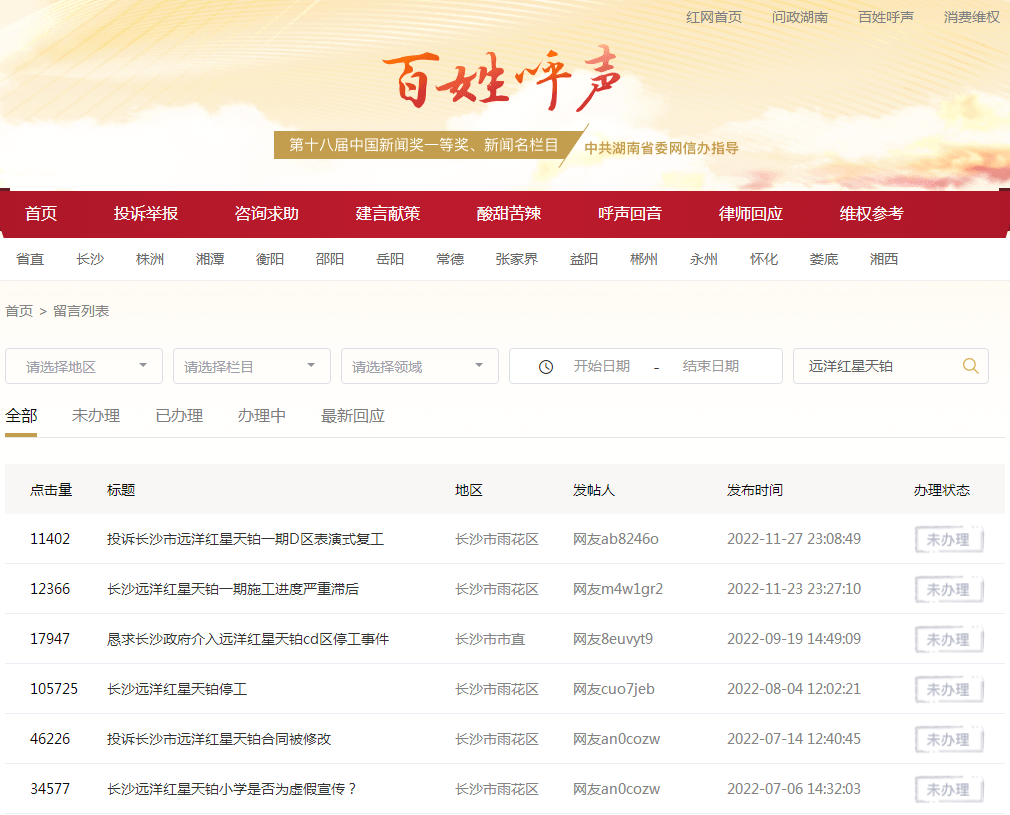The width and height of the screenshot is (1010, 815).
Task: Open the 请选择地区 region dropdown
Action: (x=83, y=366)
